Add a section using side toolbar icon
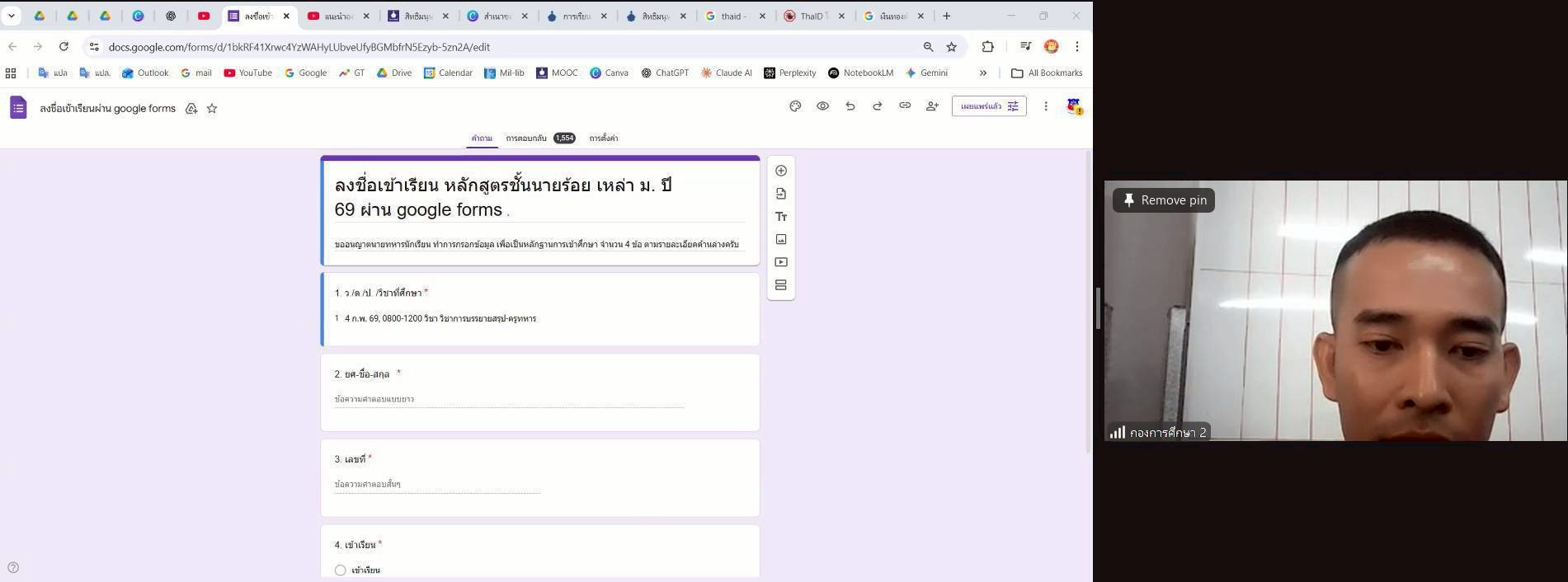 (780, 285)
